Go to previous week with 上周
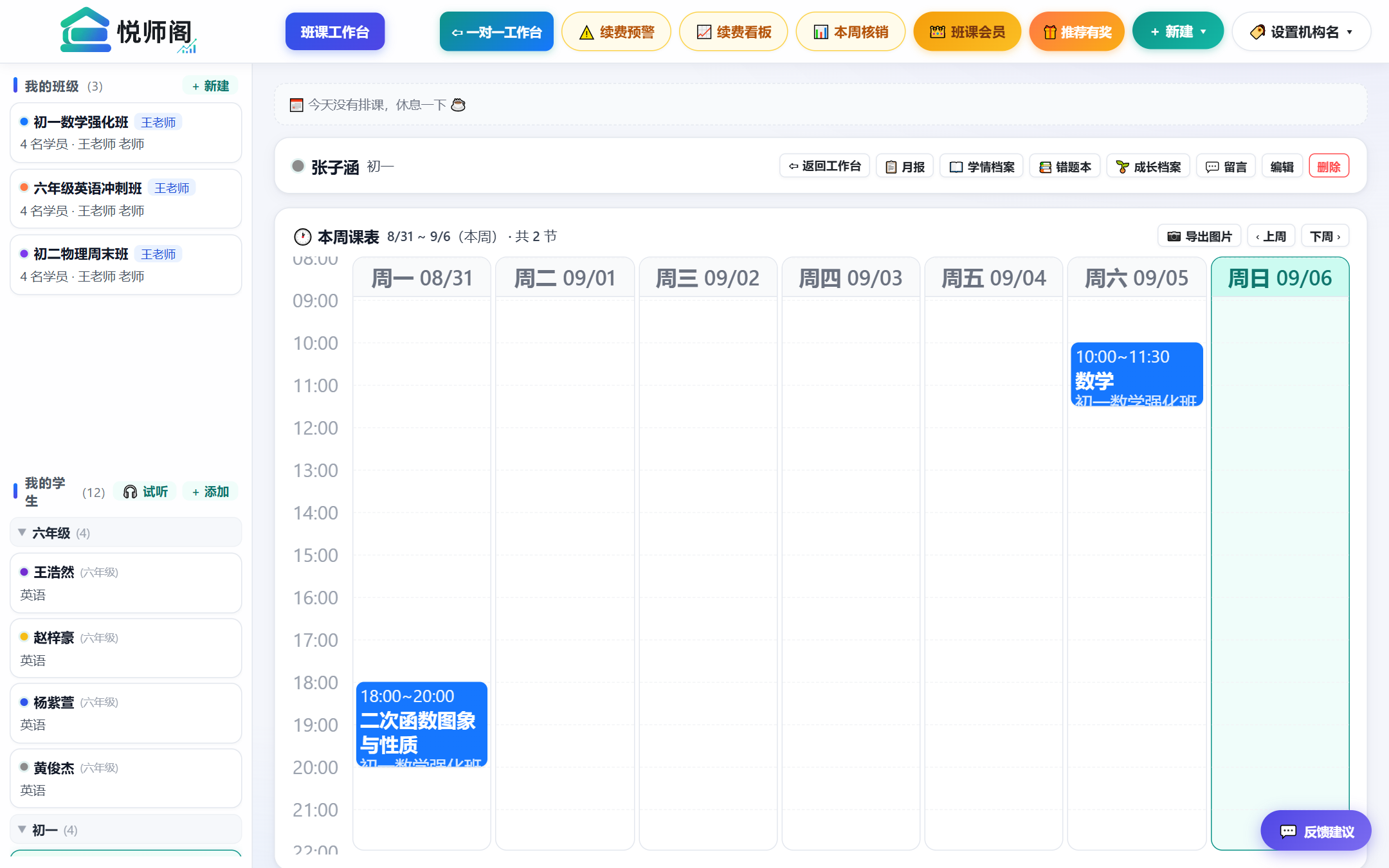Viewport: 1389px width, 868px height. pos(1271,236)
